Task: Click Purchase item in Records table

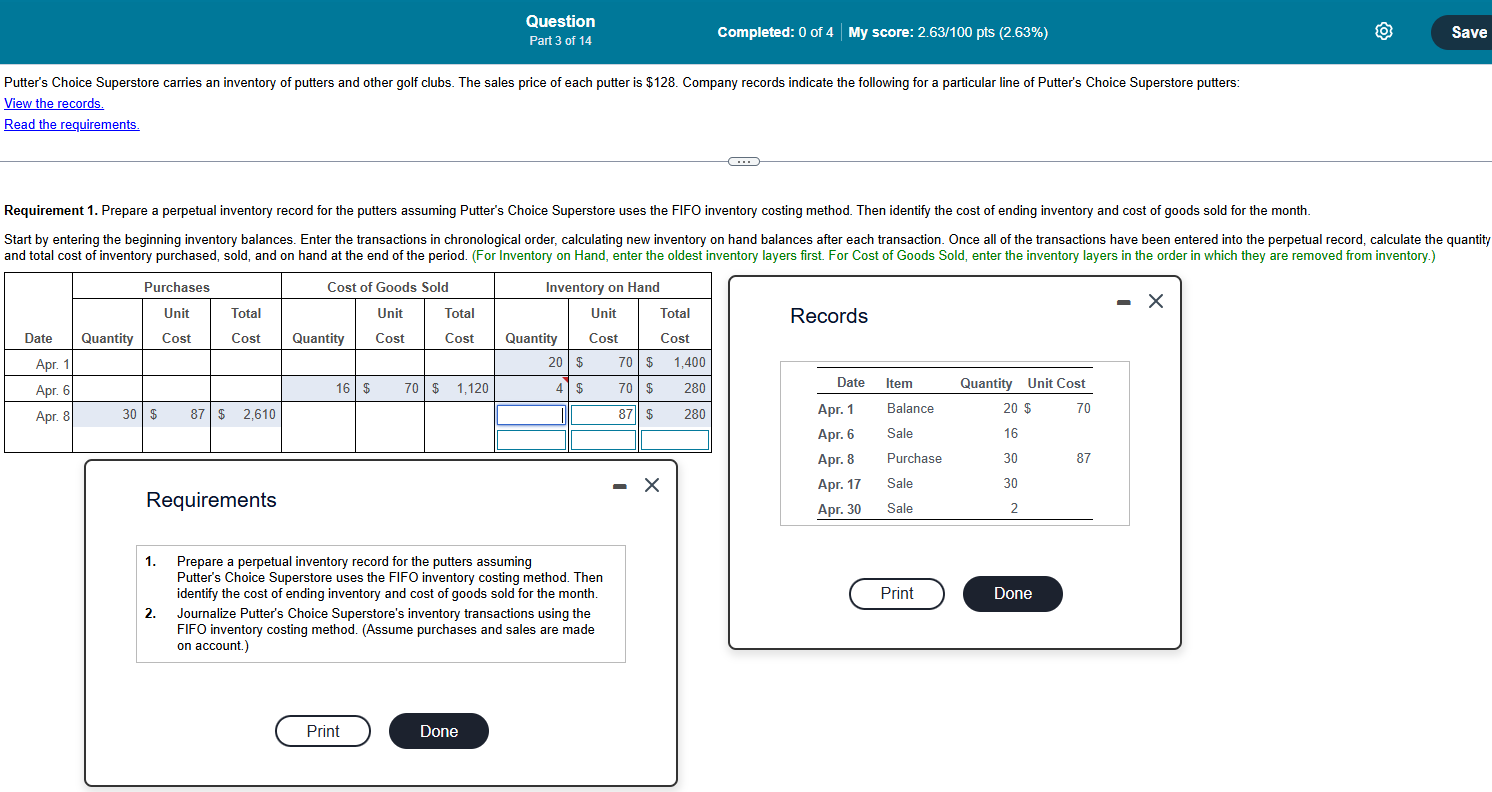Action: [914, 459]
